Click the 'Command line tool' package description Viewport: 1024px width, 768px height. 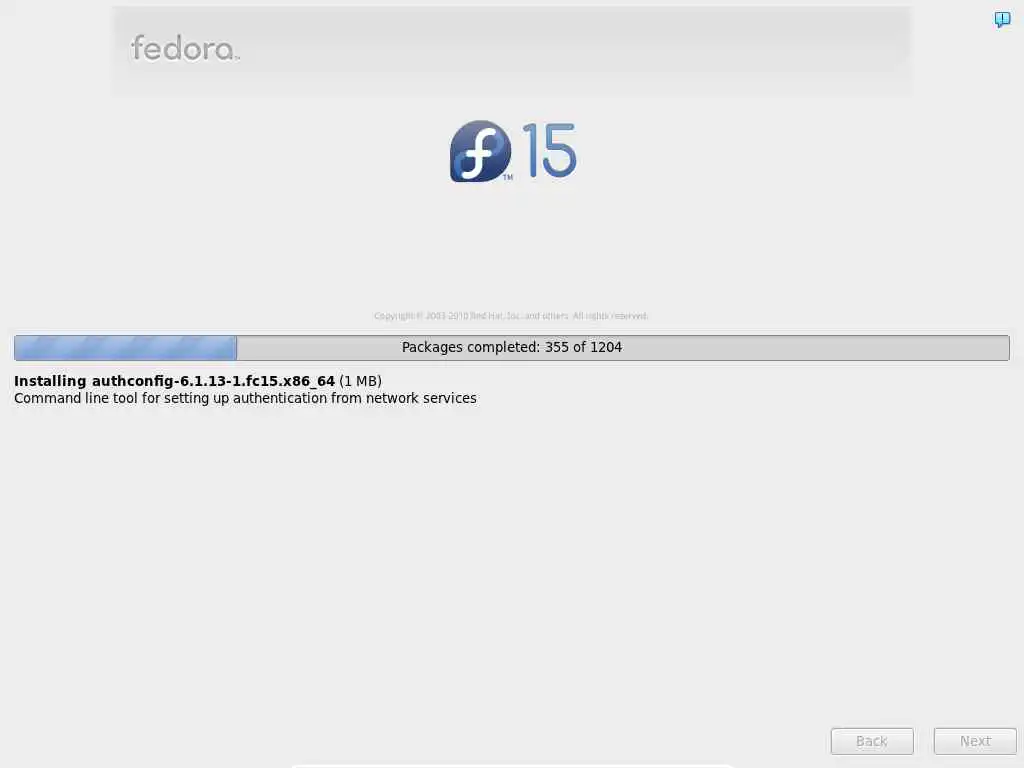point(245,398)
